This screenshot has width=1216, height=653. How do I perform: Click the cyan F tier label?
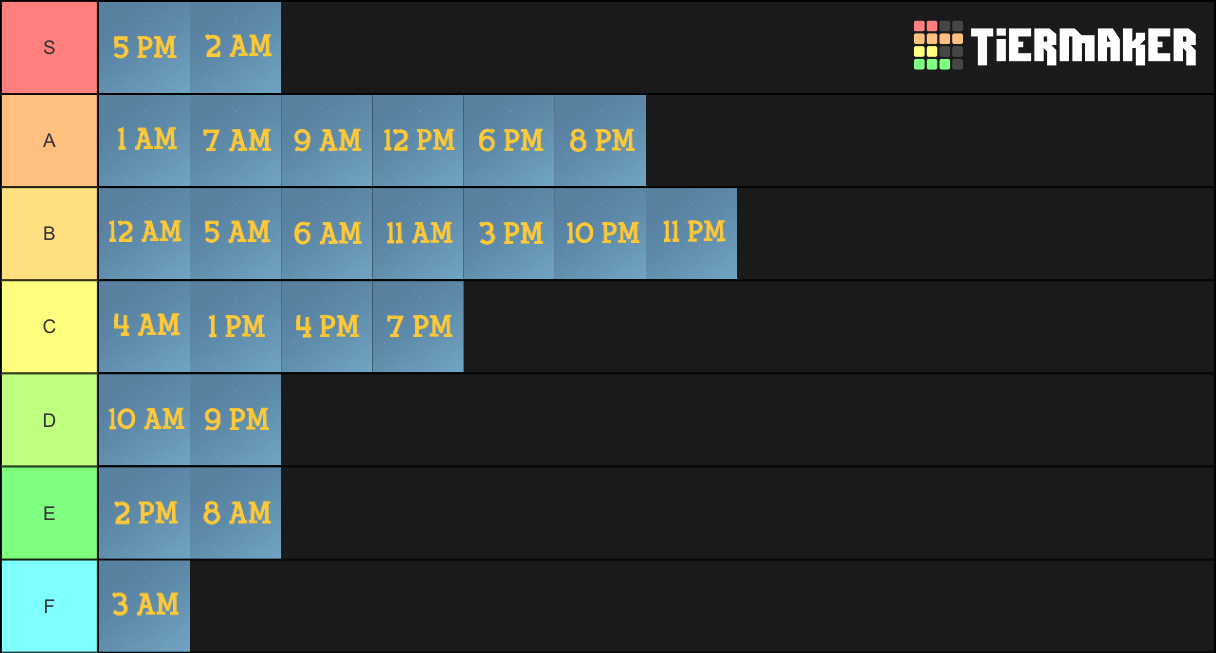(x=49, y=606)
